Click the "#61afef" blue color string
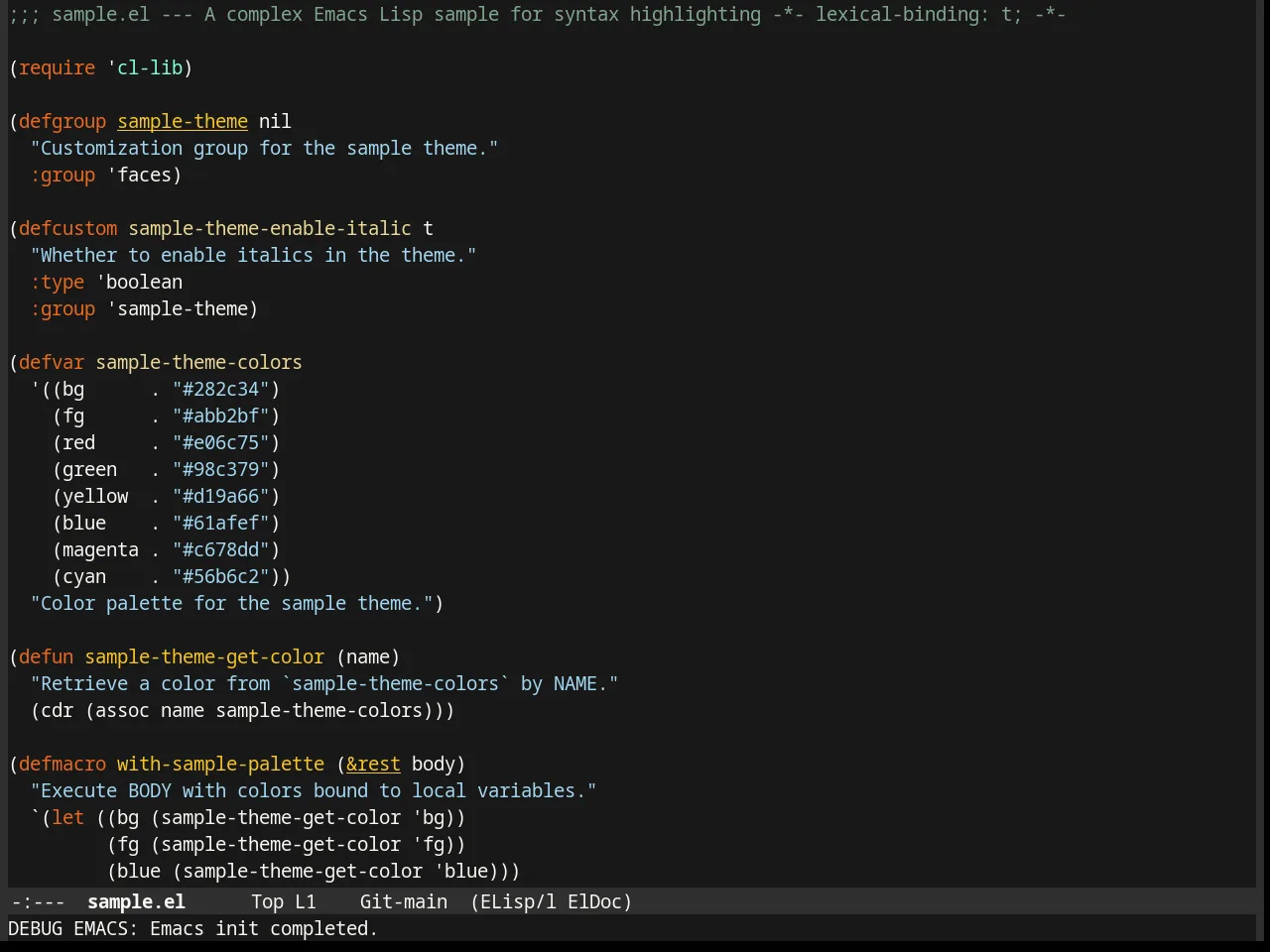 pyautogui.click(x=220, y=523)
